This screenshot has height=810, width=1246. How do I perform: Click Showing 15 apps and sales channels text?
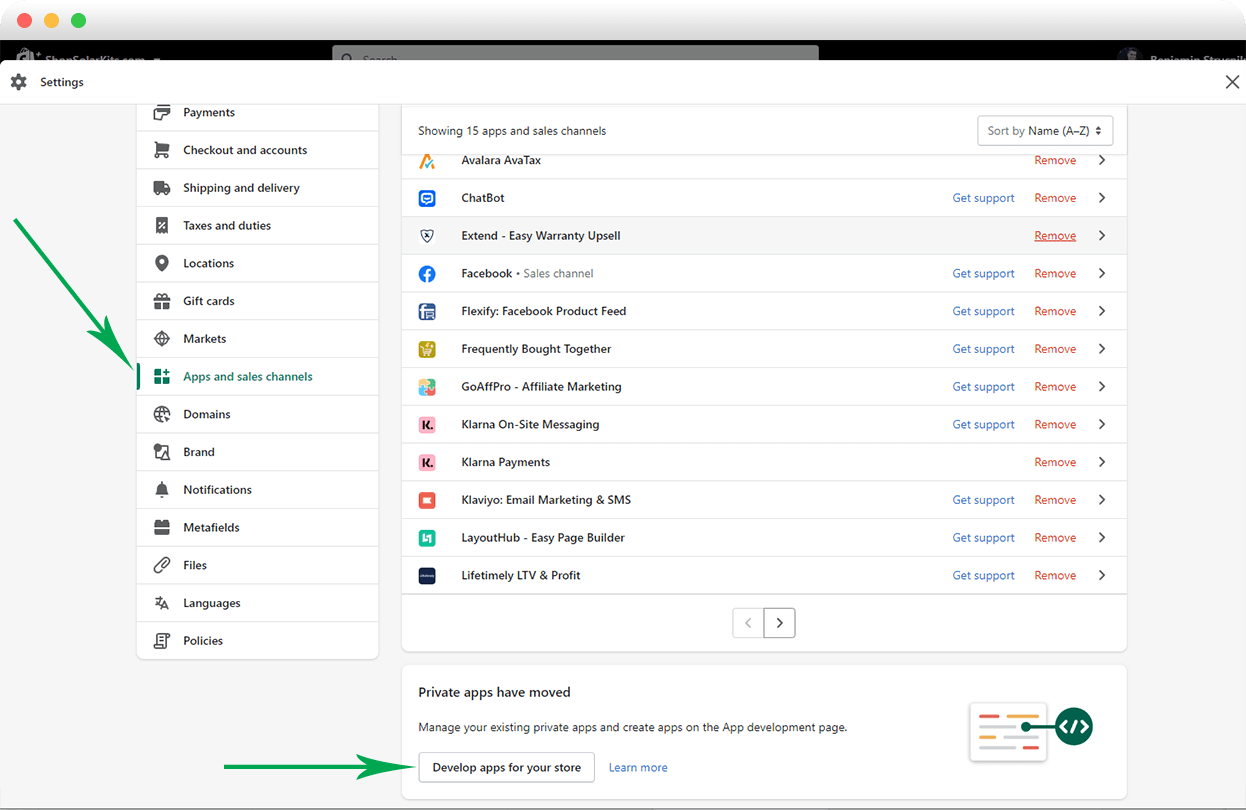512,131
